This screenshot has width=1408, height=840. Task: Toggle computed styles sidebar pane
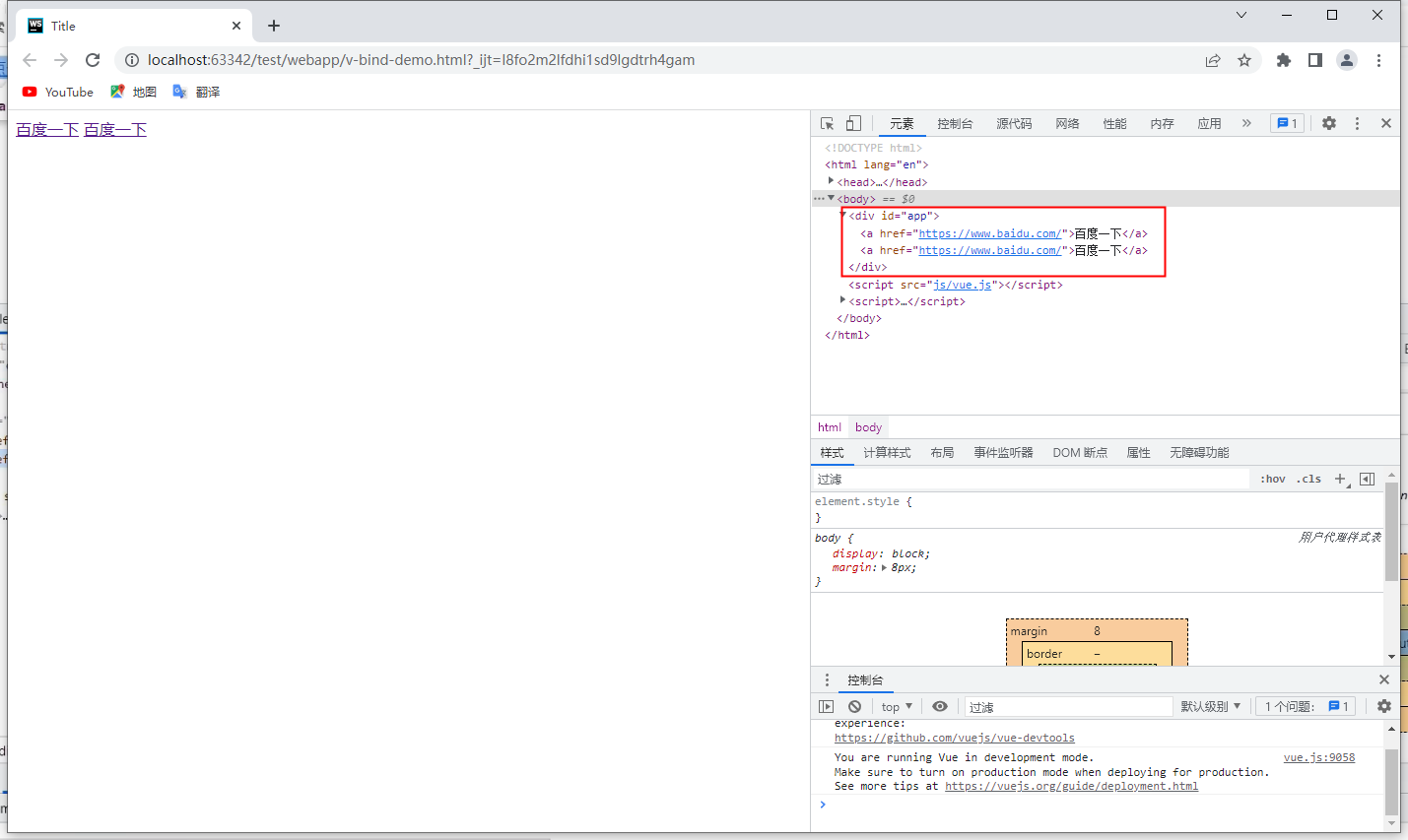click(x=1367, y=480)
